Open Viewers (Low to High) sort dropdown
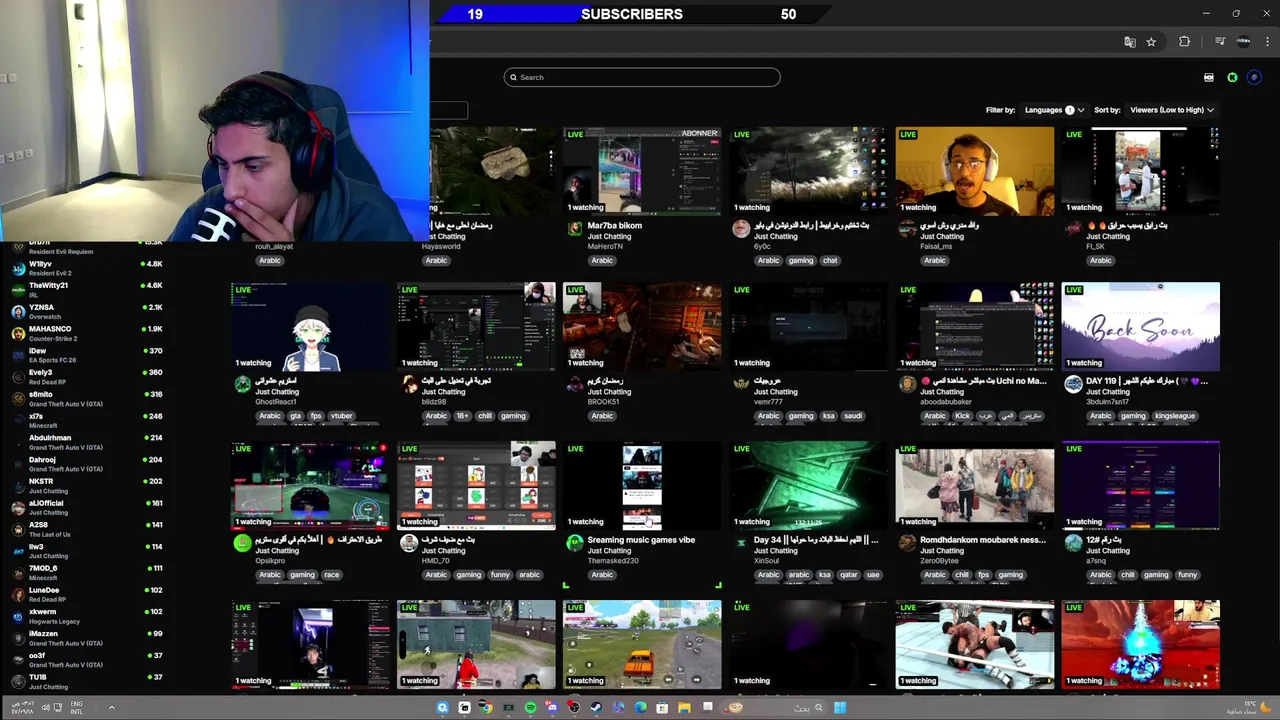Screen dimensions: 1280x720 tap(1172, 110)
